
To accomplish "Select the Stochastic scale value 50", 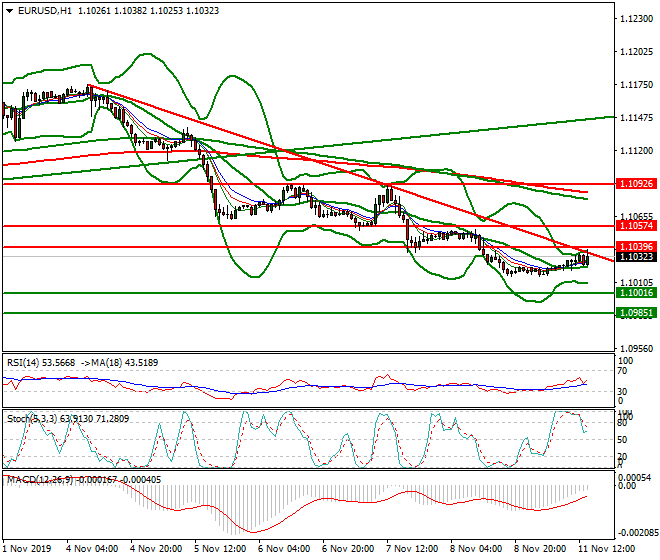I will pyautogui.click(x=622, y=440).
